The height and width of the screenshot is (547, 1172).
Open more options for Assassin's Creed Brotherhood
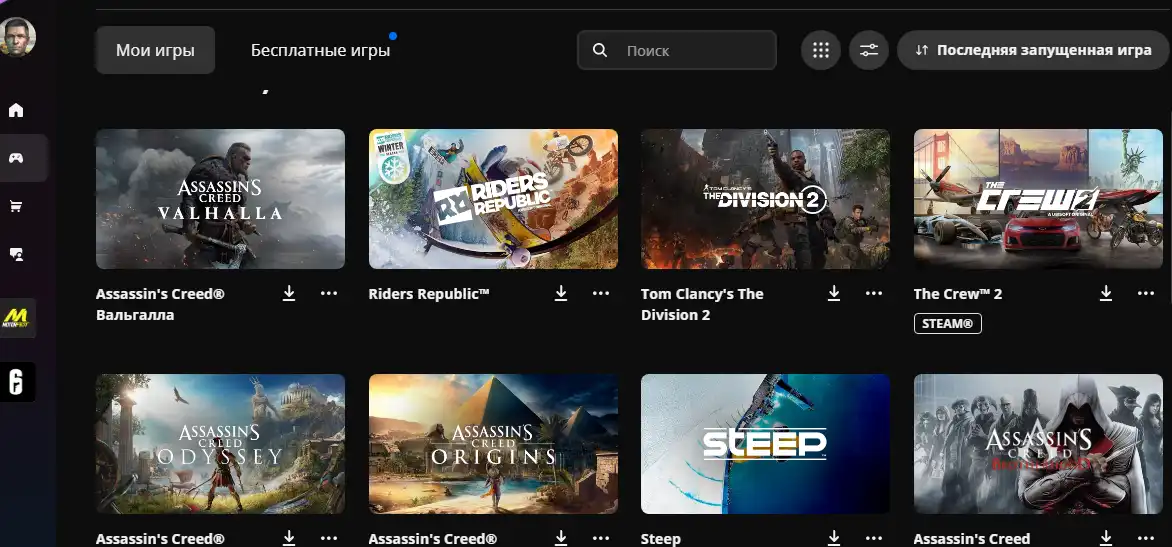[1146, 537]
